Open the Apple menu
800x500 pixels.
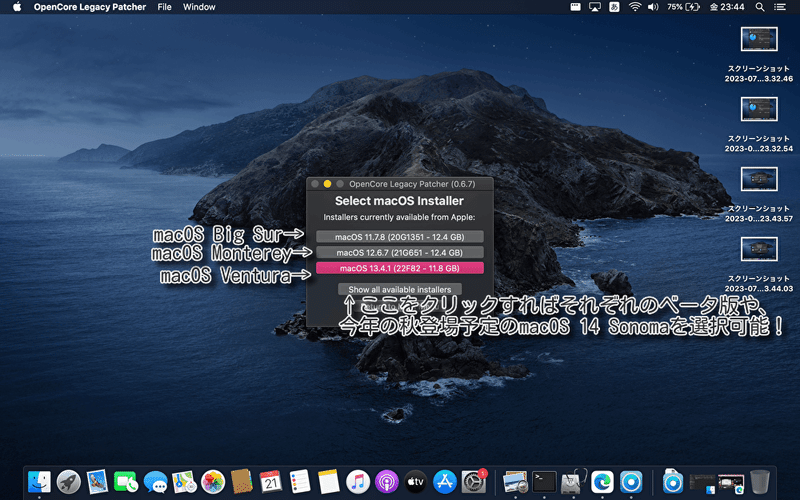17,7
